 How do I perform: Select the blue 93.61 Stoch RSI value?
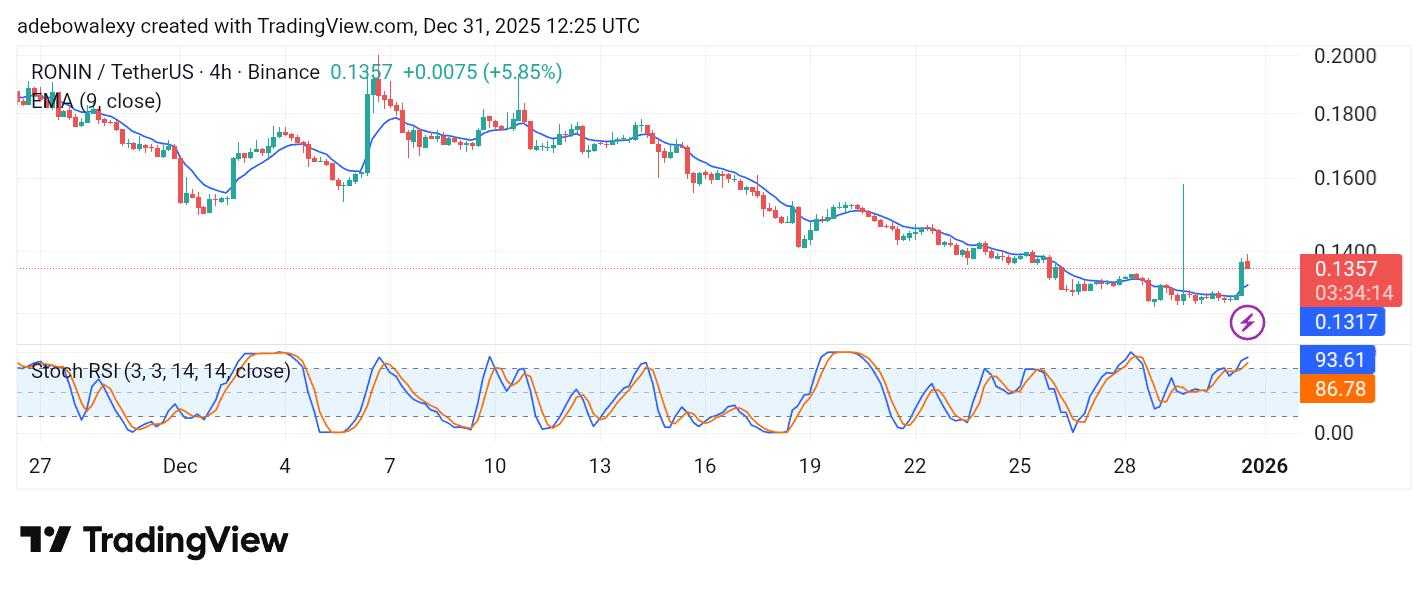(1337, 357)
